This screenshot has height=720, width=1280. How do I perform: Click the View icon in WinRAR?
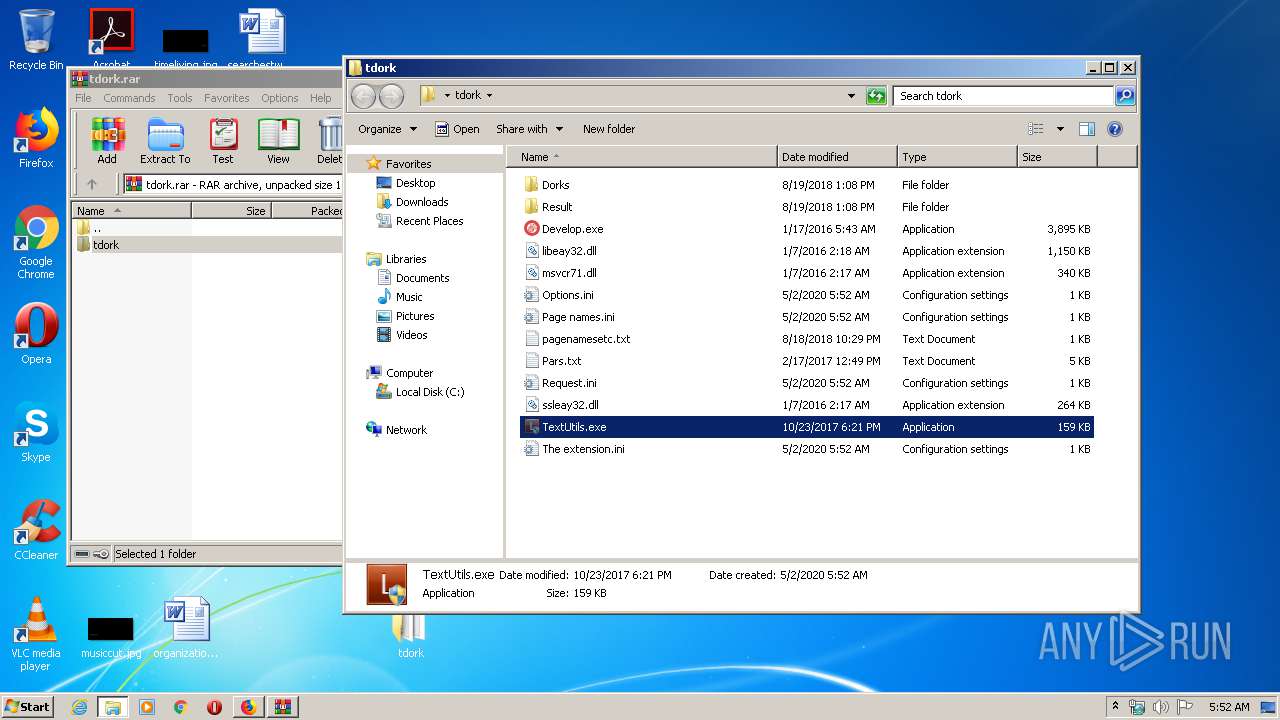click(x=278, y=140)
